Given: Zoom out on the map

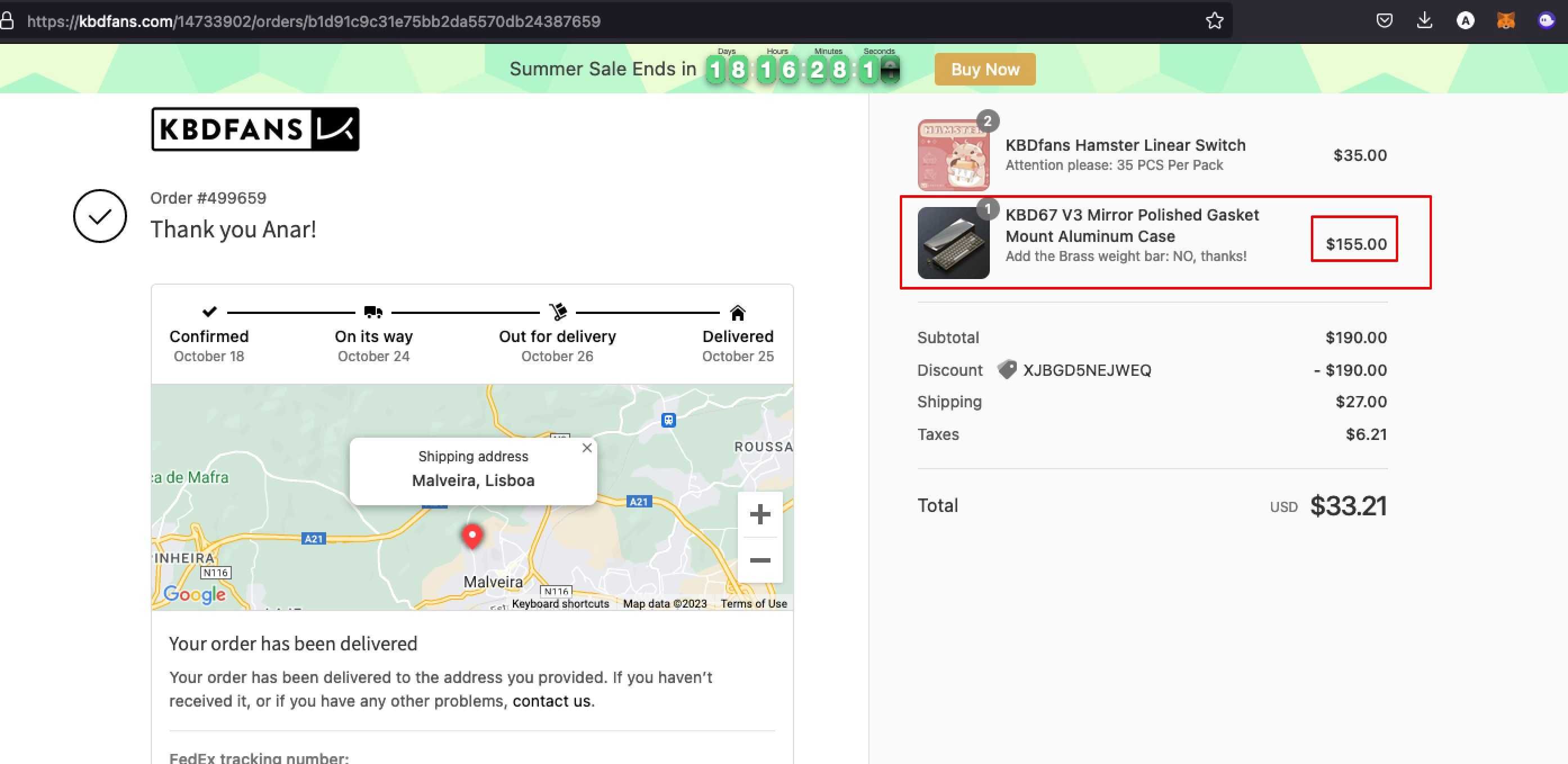Looking at the screenshot, I should click(760, 560).
